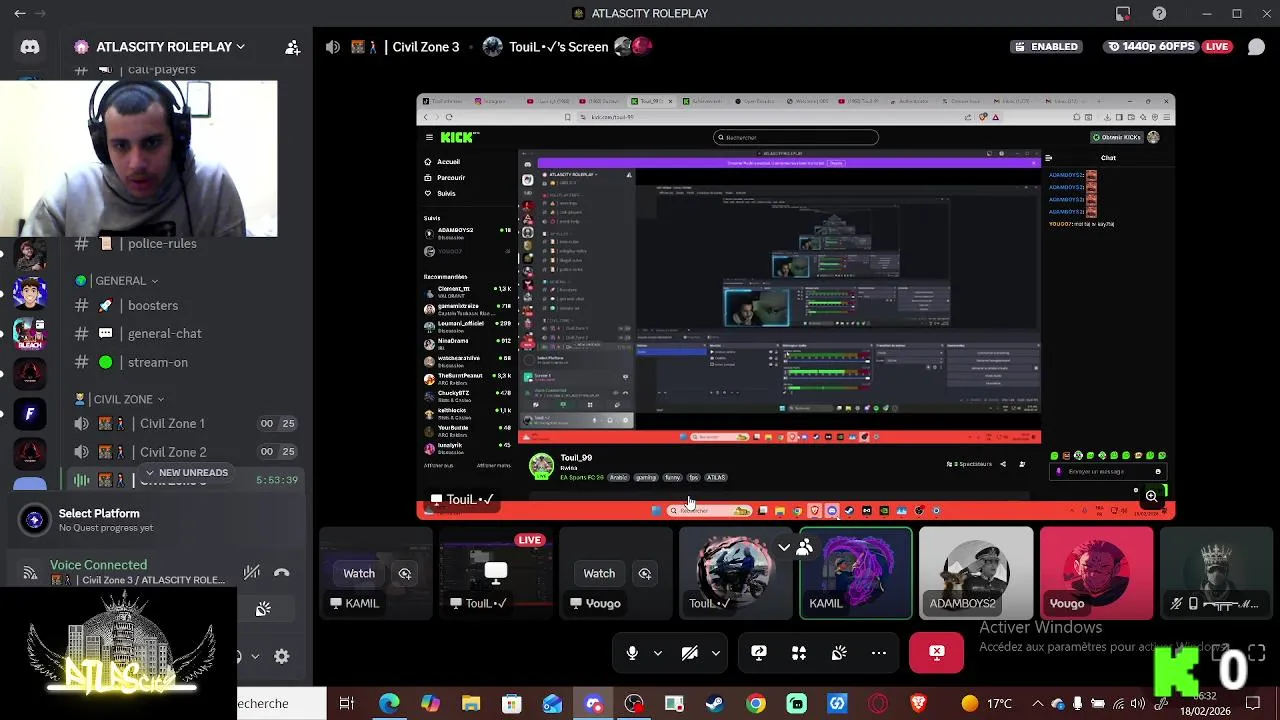Open the stream-on channel
The height and width of the screenshot is (720, 1280).
click(x=157, y=362)
